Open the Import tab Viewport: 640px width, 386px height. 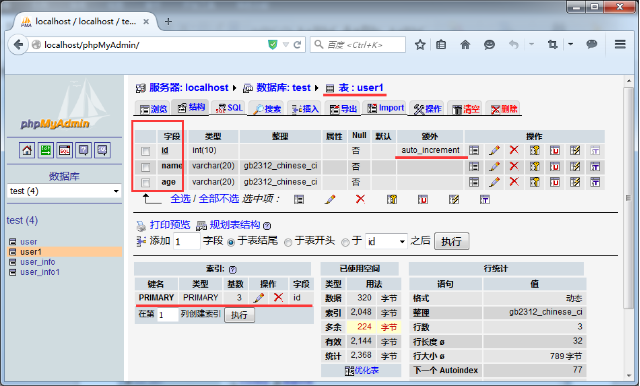[386, 108]
